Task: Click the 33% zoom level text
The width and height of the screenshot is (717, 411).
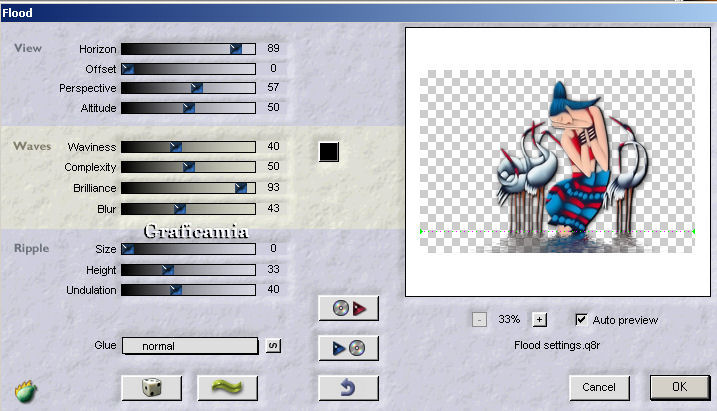Action: point(509,319)
